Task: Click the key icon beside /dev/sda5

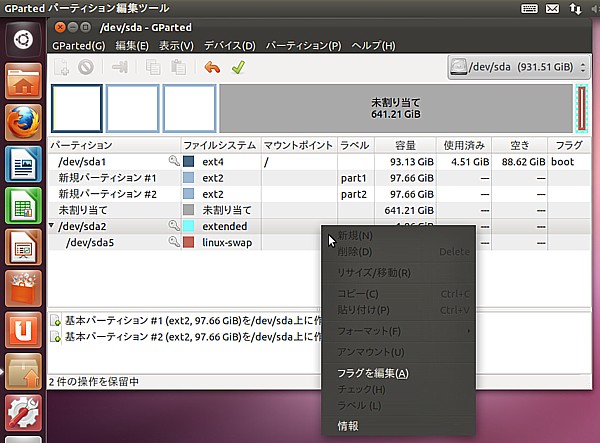Action: tap(174, 242)
